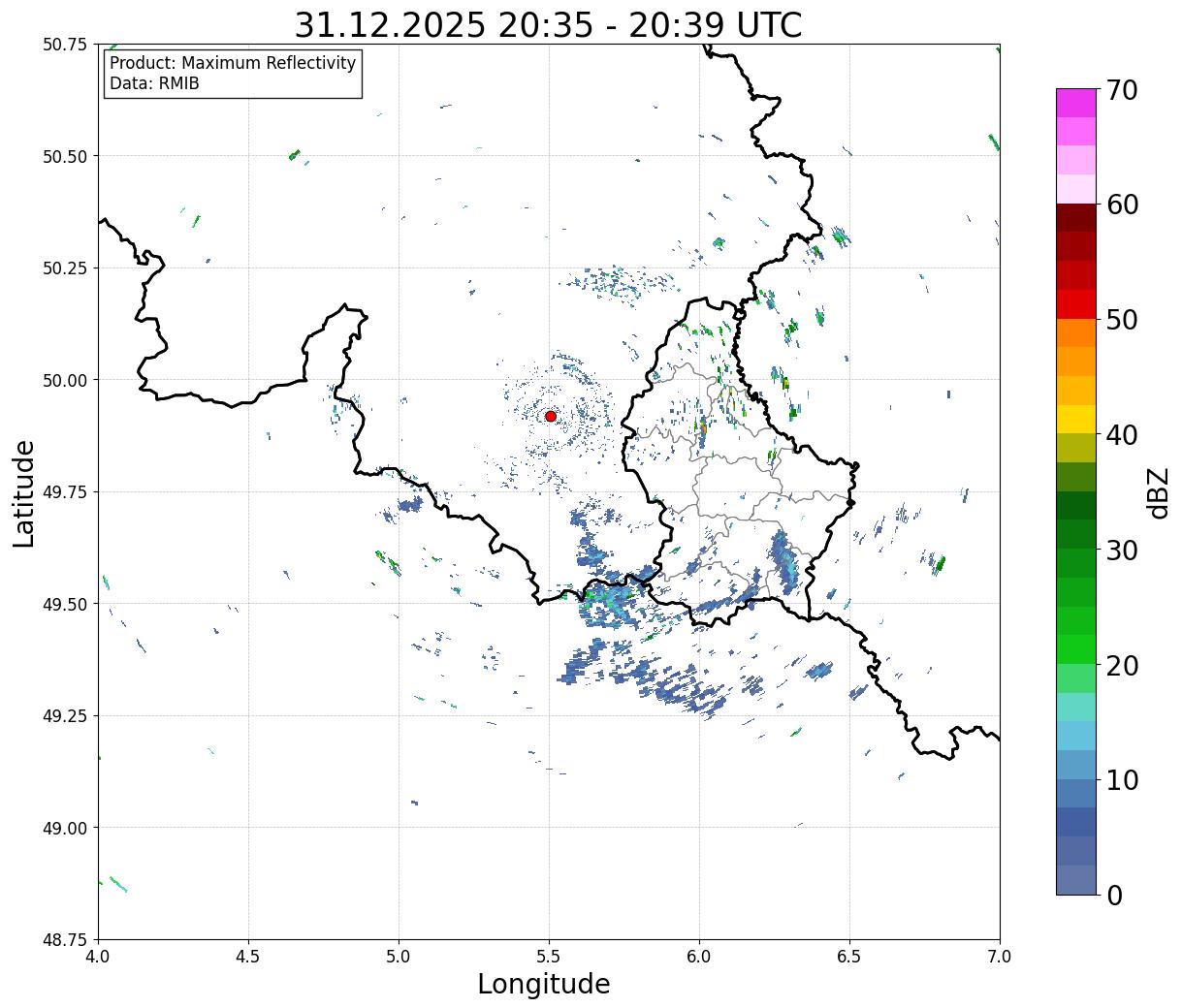Click the plot title showing 31.12.2025 time range

548,24
